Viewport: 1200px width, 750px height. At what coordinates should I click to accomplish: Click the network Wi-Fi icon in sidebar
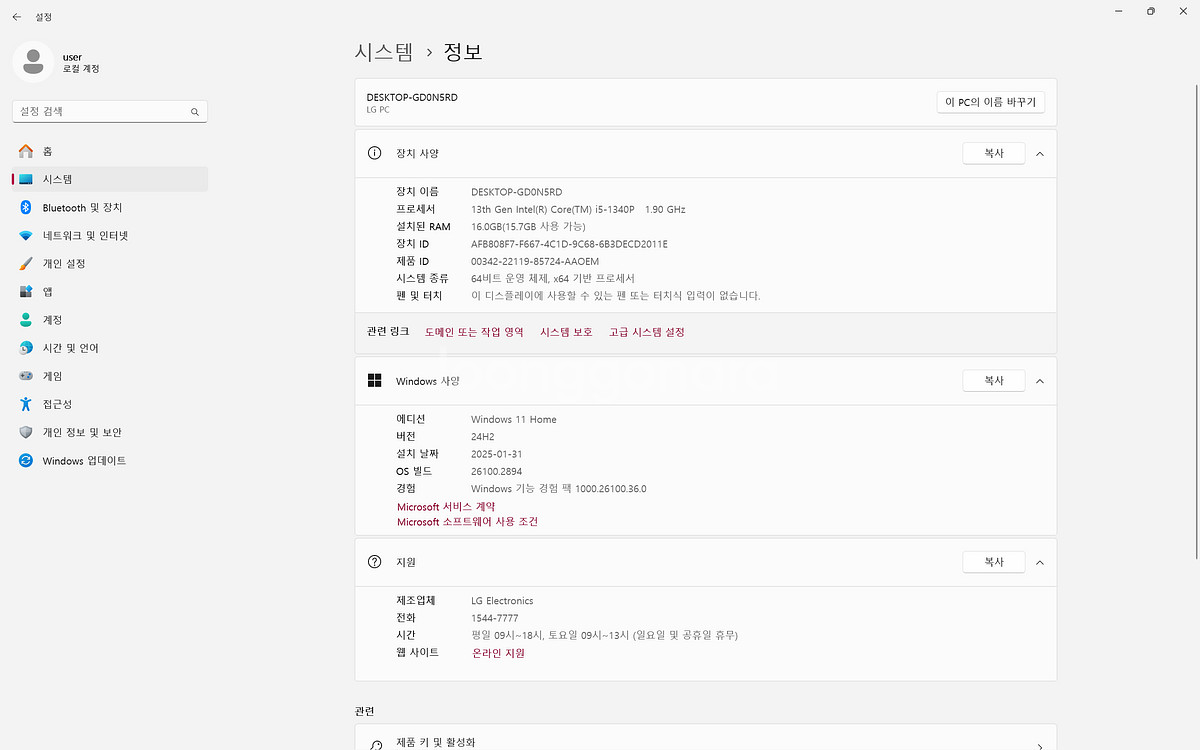pos(26,236)
